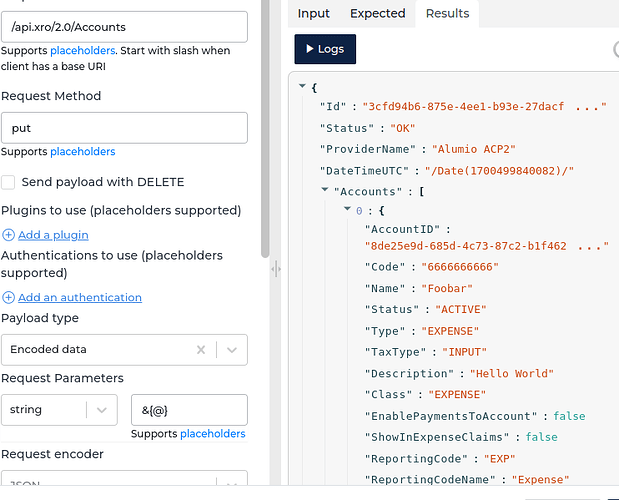Click the Request Method field containing put

coord(124,128)
